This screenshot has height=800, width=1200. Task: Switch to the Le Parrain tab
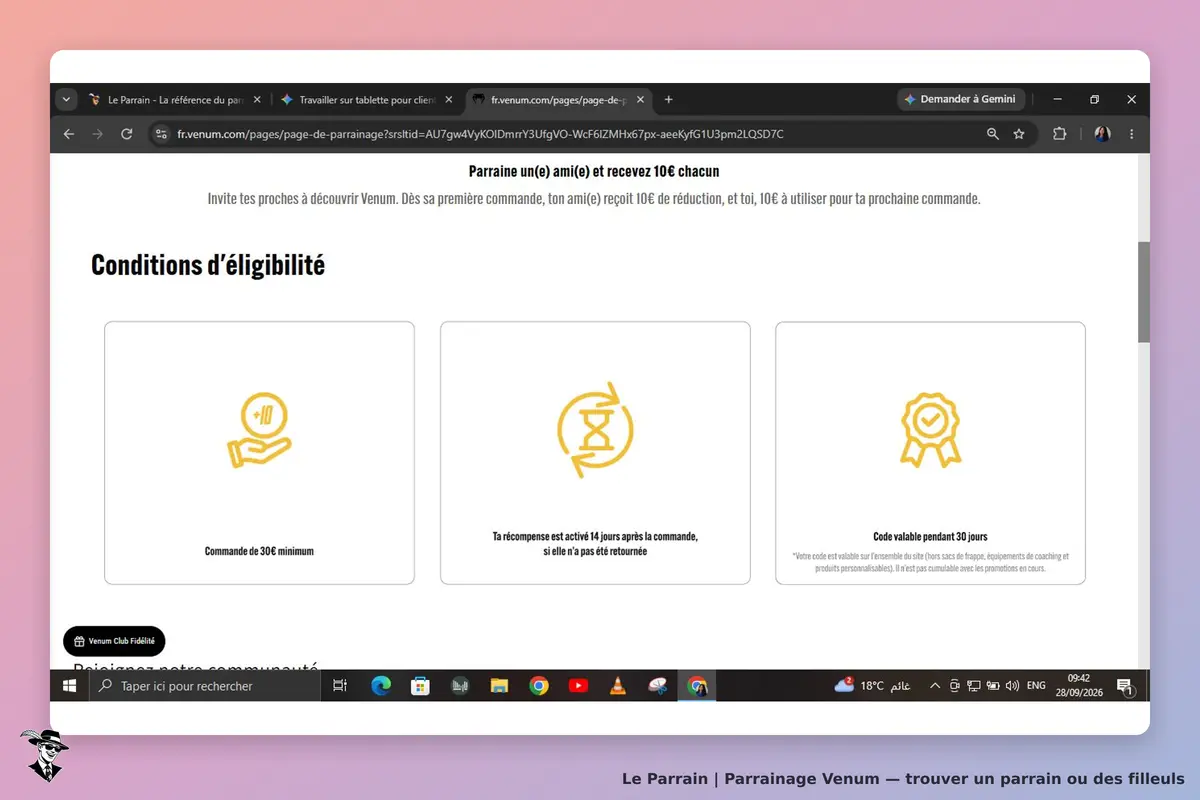pos(165,100)
